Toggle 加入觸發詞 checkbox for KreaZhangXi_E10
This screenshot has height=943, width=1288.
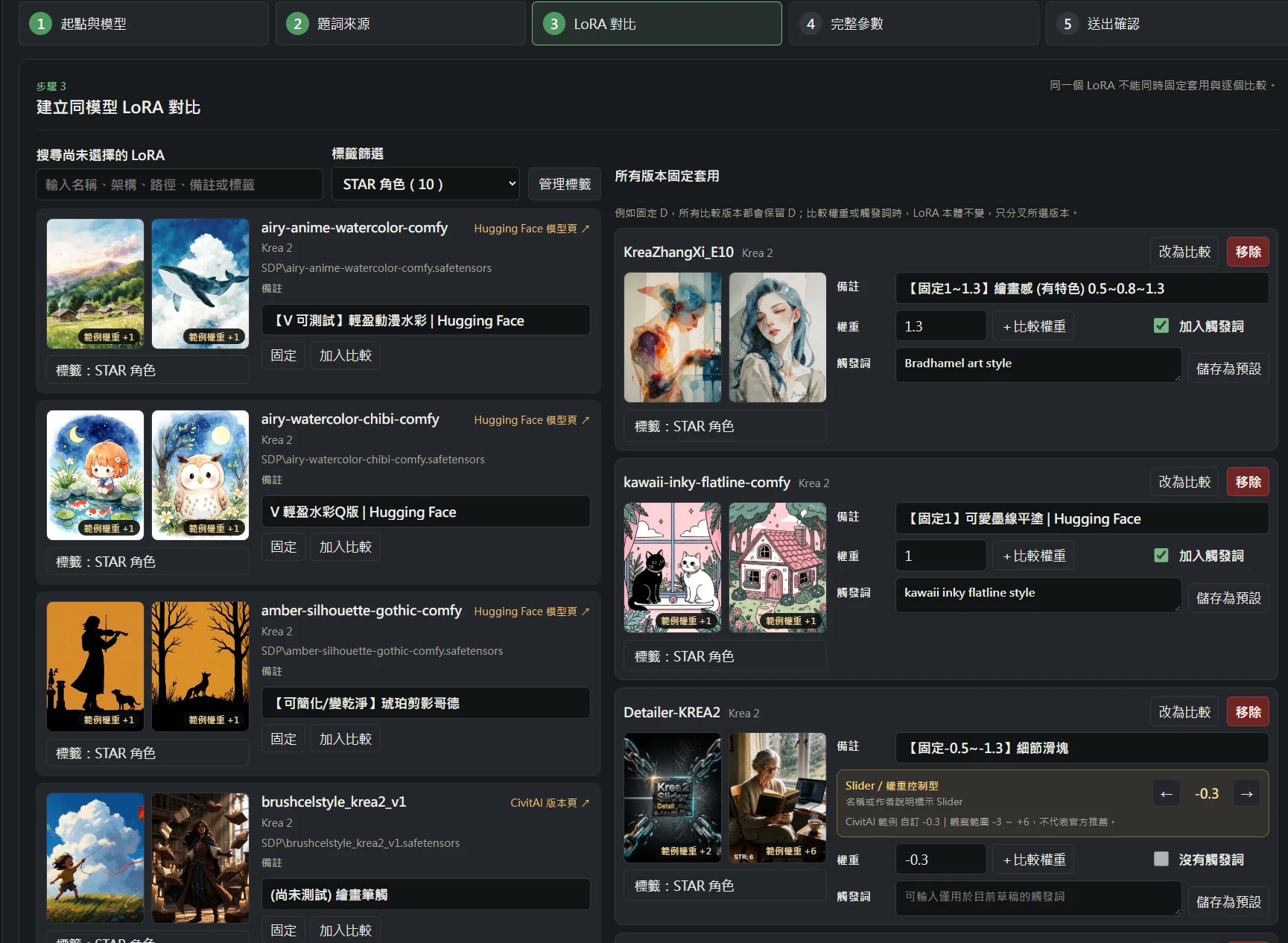(x=1161, y=326)
